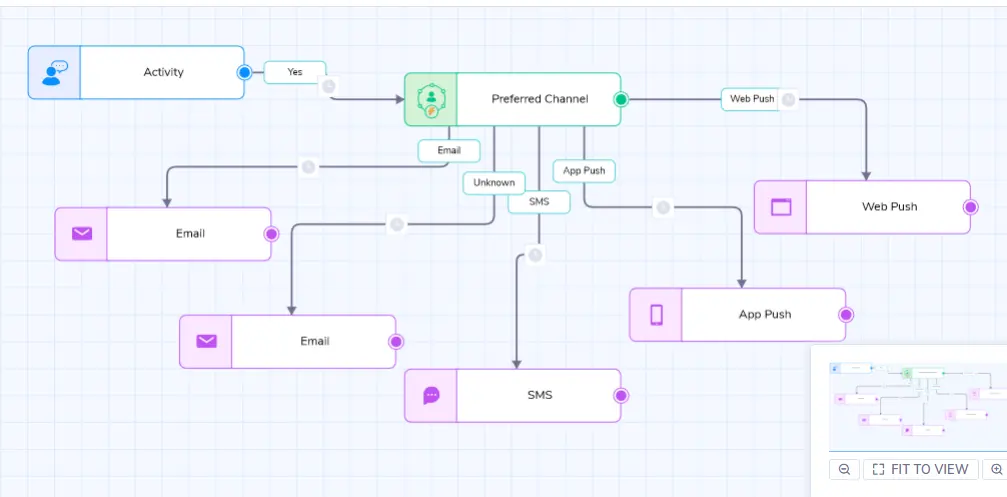Select the App Push node
1007x497 pixels.
(737, 315)
